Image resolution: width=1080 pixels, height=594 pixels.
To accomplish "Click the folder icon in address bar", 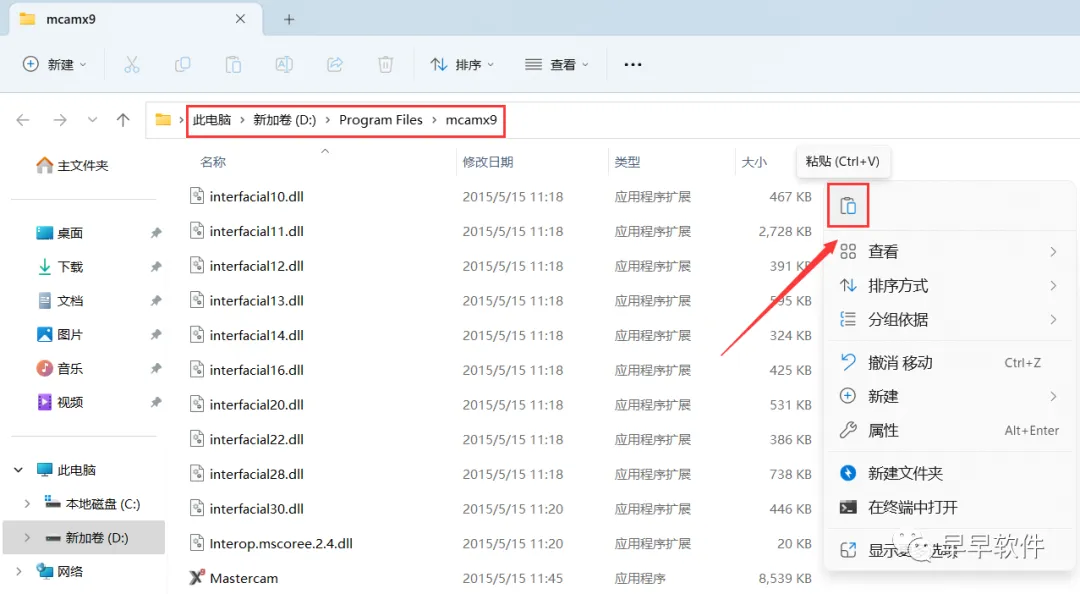I will pos(163,120).
